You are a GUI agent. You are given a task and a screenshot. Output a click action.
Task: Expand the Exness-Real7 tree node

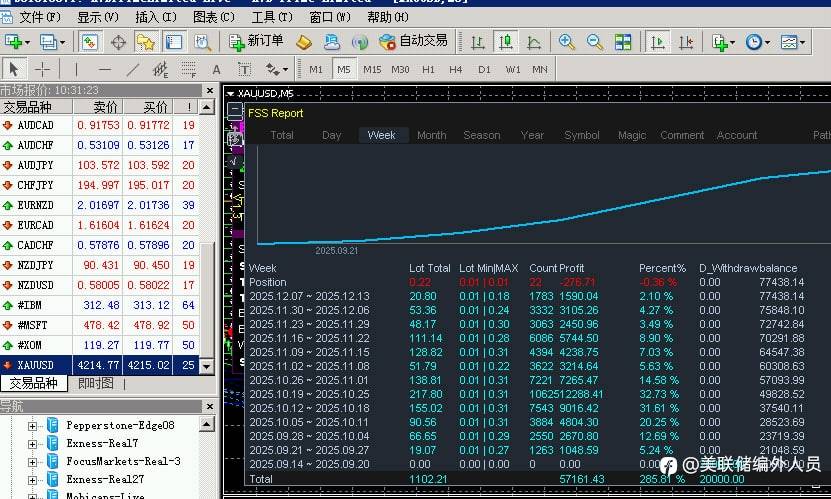[32, 444]
